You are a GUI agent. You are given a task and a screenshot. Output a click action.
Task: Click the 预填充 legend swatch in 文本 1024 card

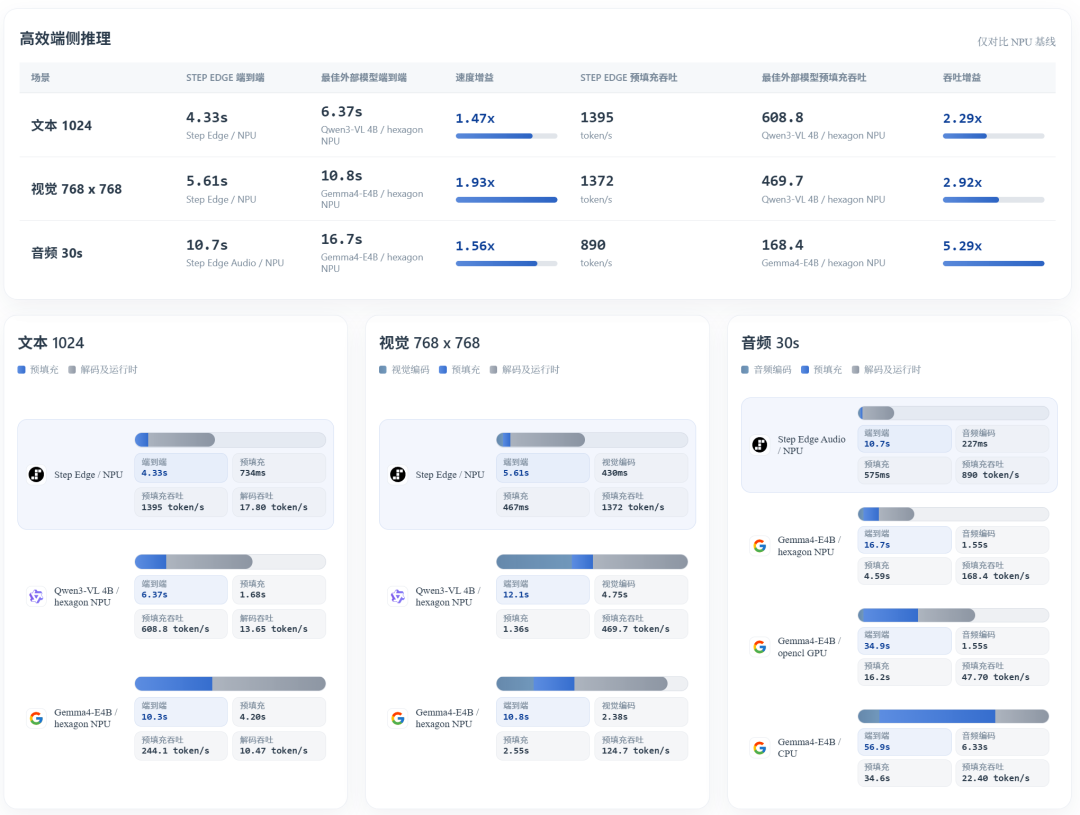[x=21, y=370]
